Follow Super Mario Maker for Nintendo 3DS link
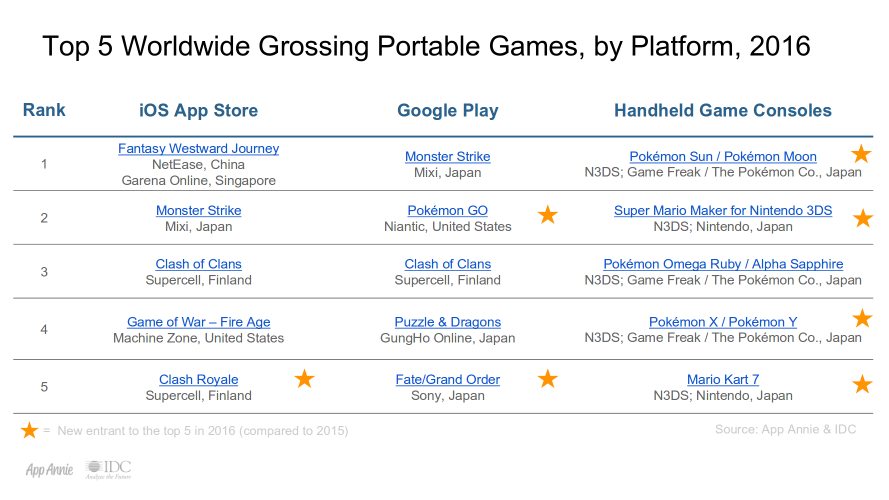The width and height of the screenshot is (889, 500). (723, 210)
